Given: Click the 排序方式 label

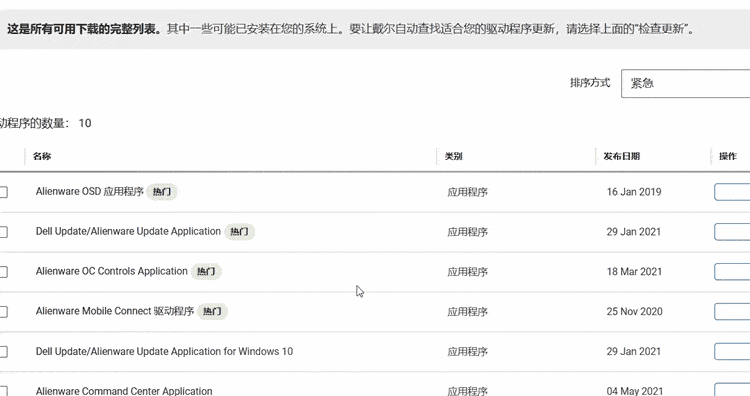Looking at the screenshot, I should pos(590,83).
